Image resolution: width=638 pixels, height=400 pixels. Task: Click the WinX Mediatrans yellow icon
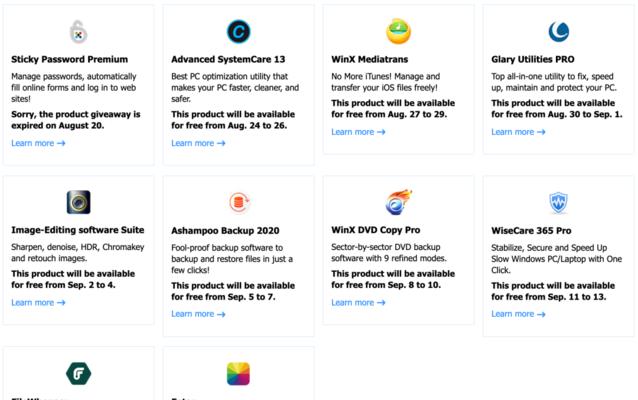point(398,31)
